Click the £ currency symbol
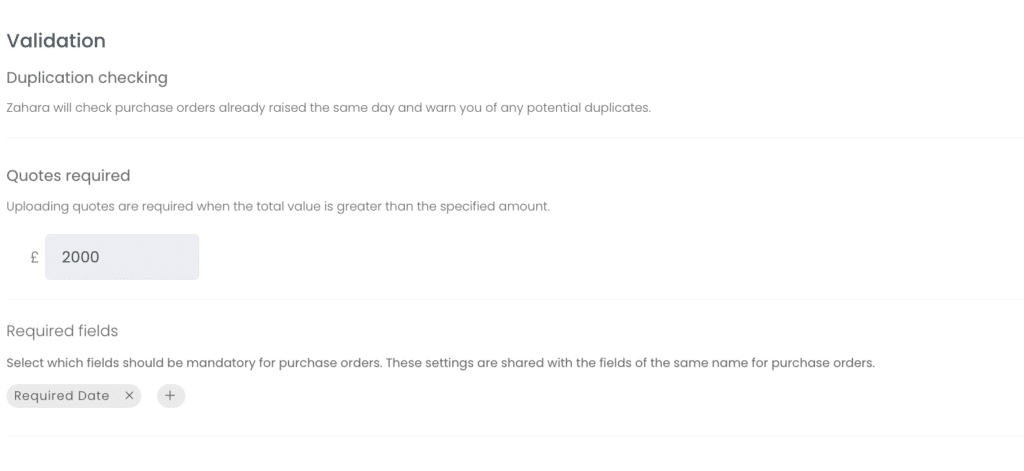1024x471 pixels. click(35, 257)
